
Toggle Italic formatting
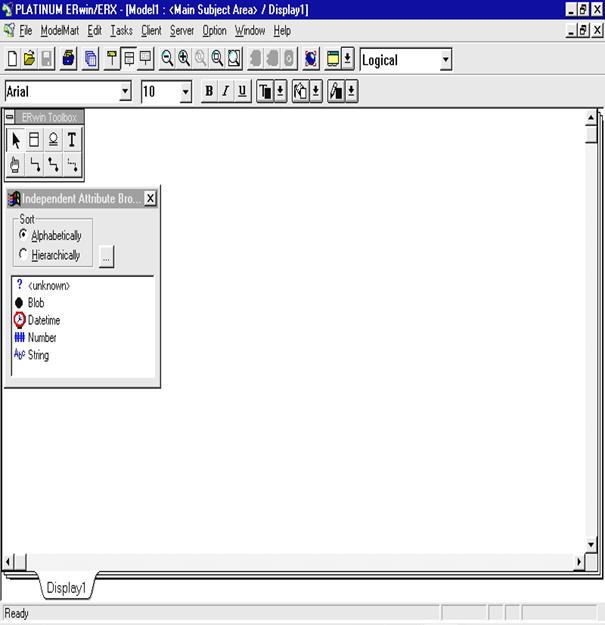coord(226,91)
